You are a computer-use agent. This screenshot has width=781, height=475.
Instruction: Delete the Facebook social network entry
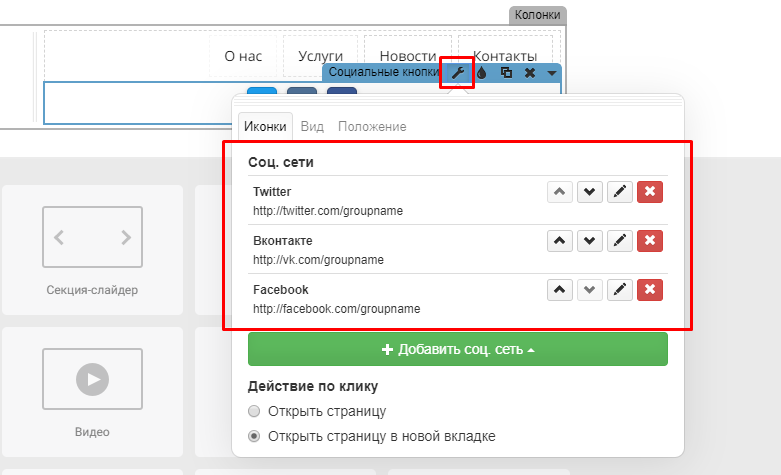(x=650, y=290)
